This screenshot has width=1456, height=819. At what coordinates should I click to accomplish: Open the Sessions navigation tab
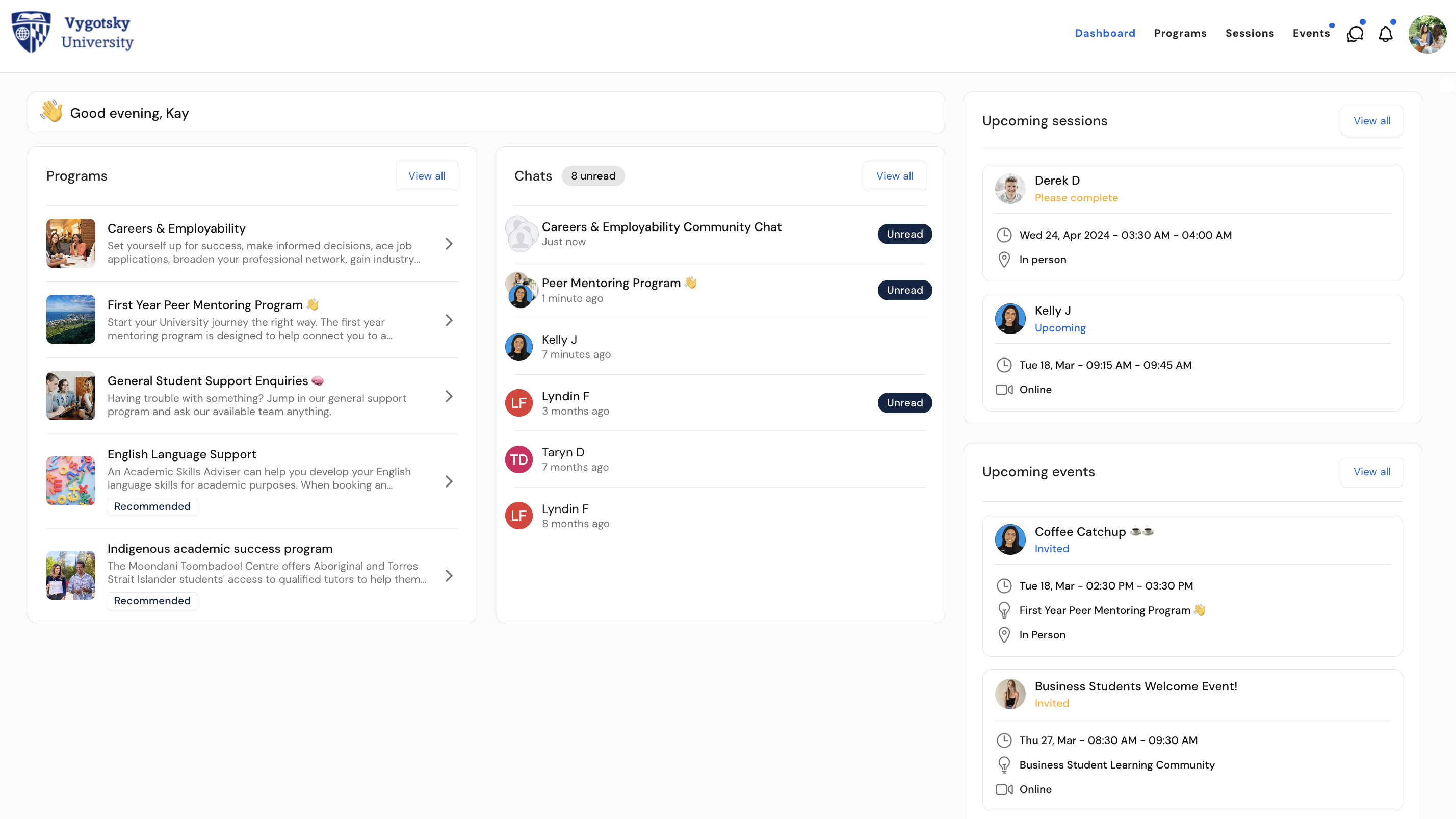(1250, 33)
